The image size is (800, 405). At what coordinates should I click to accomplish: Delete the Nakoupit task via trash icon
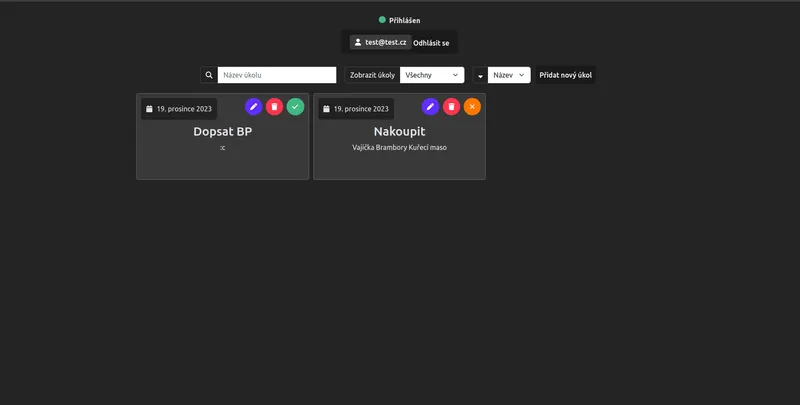tap(452, 107)
